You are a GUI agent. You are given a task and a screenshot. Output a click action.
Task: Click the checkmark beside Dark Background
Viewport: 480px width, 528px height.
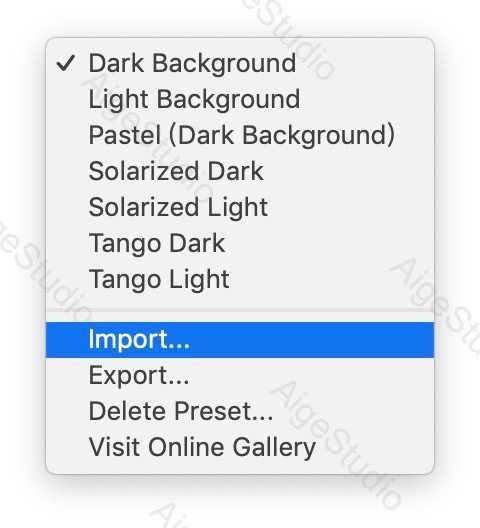pyautogui.click(x=66, y=63)
